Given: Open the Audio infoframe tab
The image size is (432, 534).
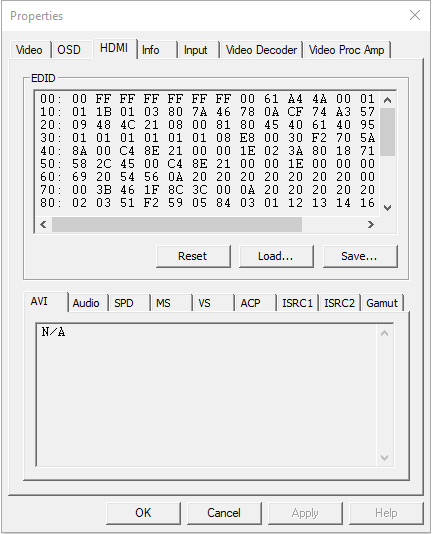Looking at the screenshot, I should pyautogui.click(x=88, y=303).
